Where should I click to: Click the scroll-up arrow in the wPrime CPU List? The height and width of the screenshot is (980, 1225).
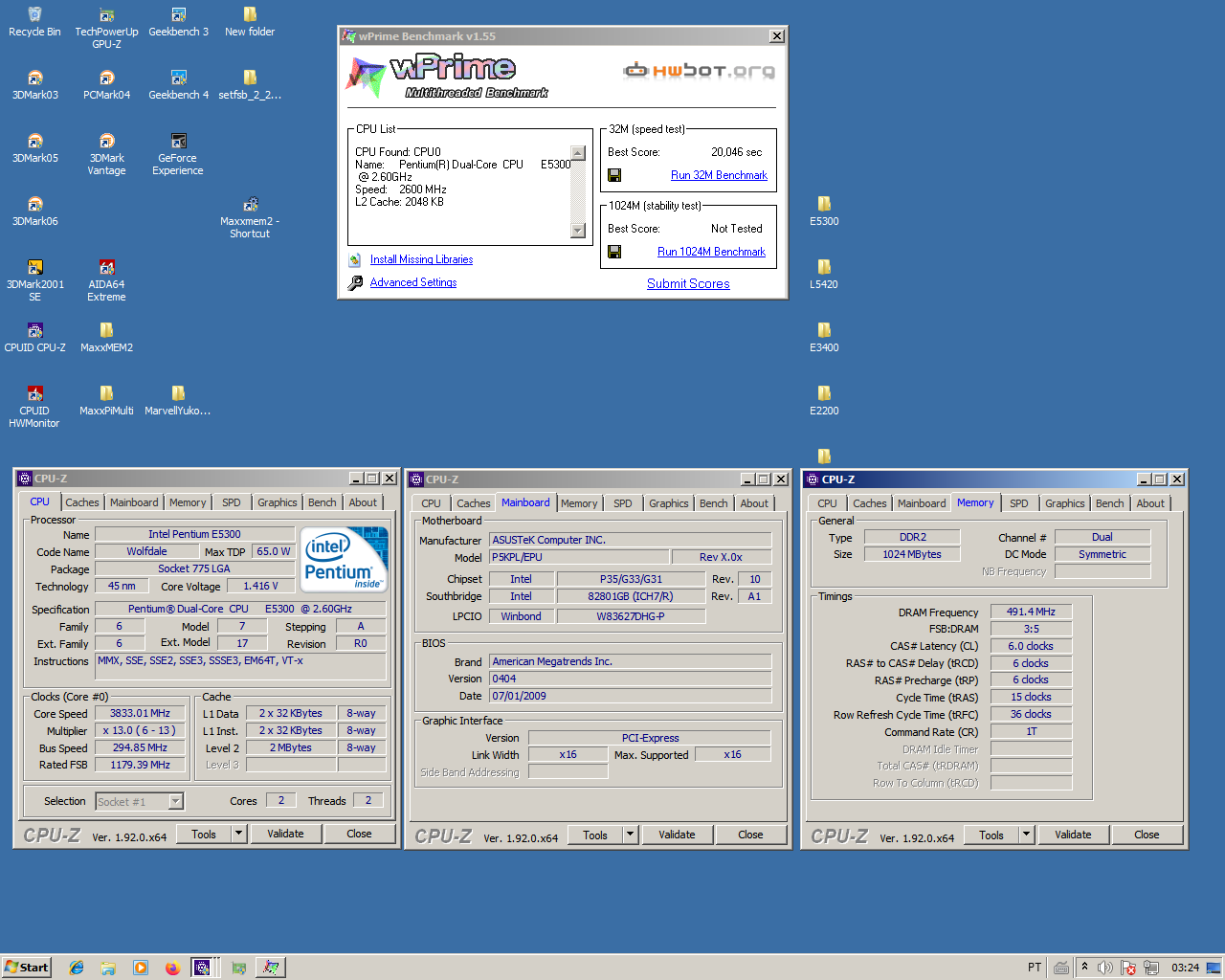coord(577,153)
